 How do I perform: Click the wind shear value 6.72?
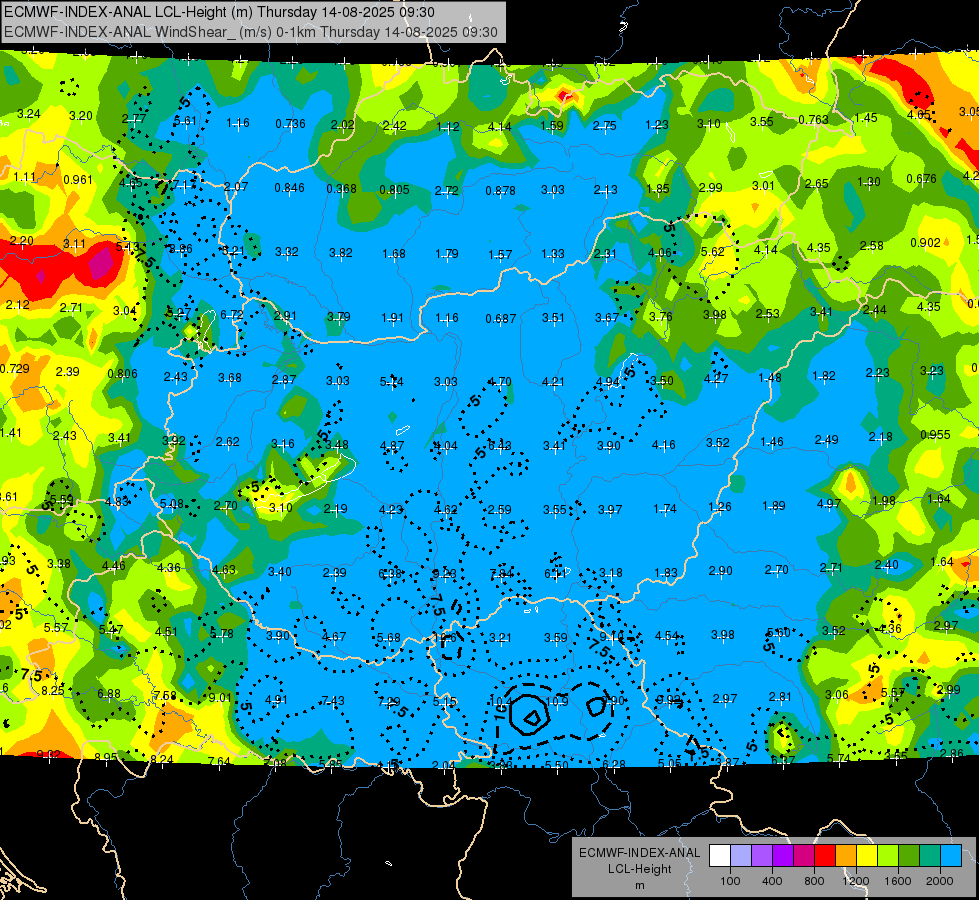(x=232, y=315)
